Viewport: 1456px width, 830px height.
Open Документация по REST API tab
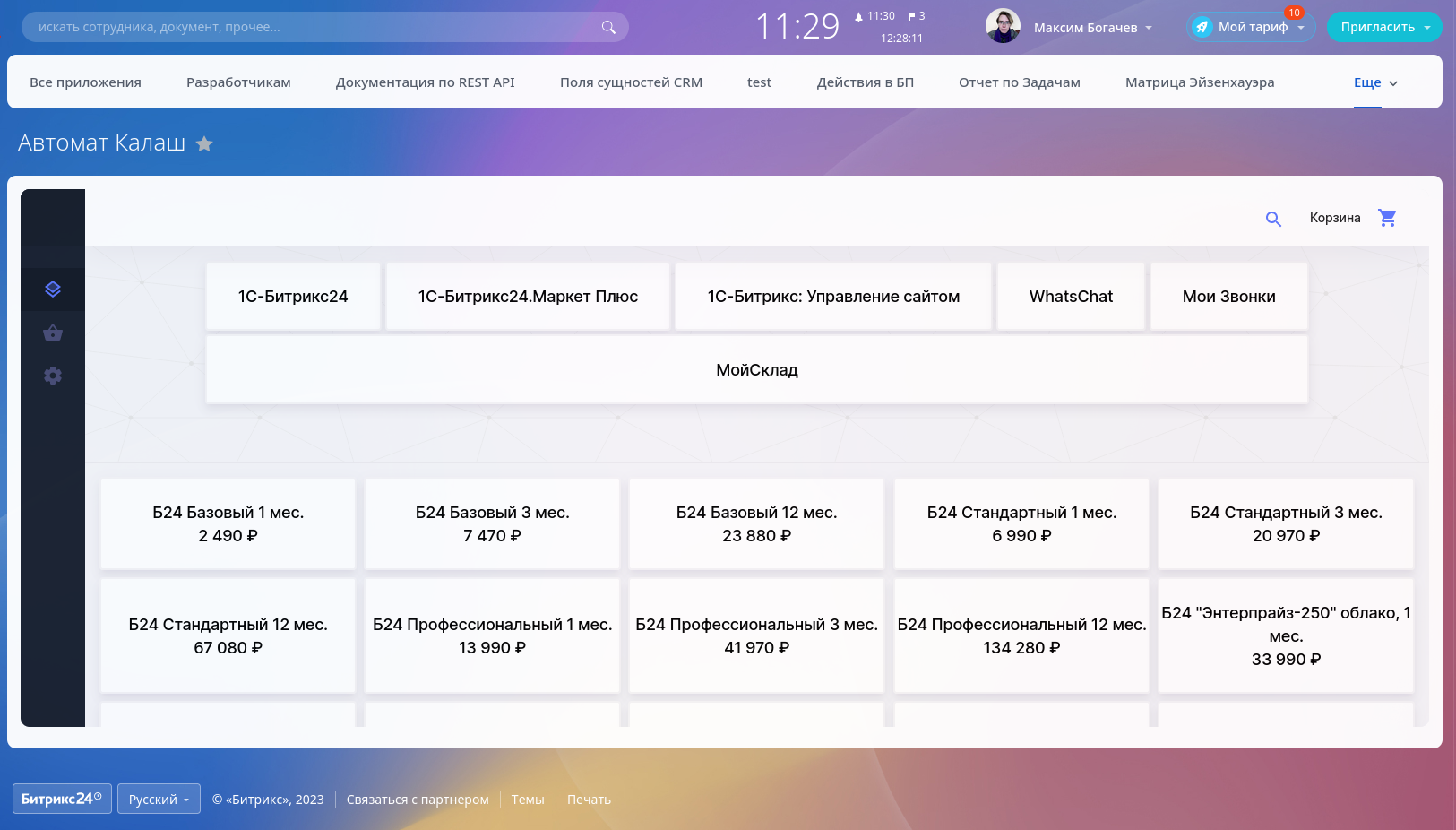tap(425, 82)
